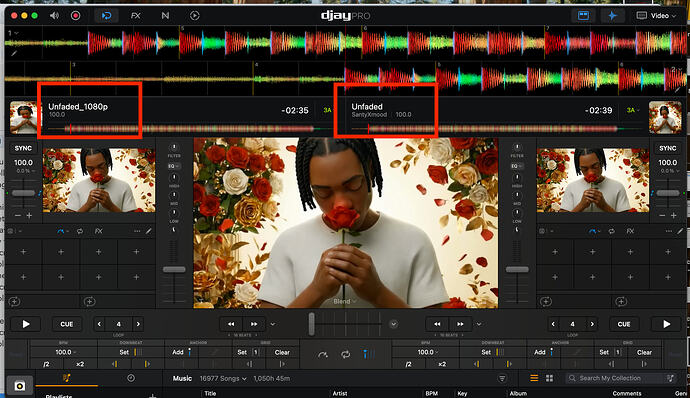Toggle SYNC on the right deck
The image size is (690, 398).
coord(667,148)
